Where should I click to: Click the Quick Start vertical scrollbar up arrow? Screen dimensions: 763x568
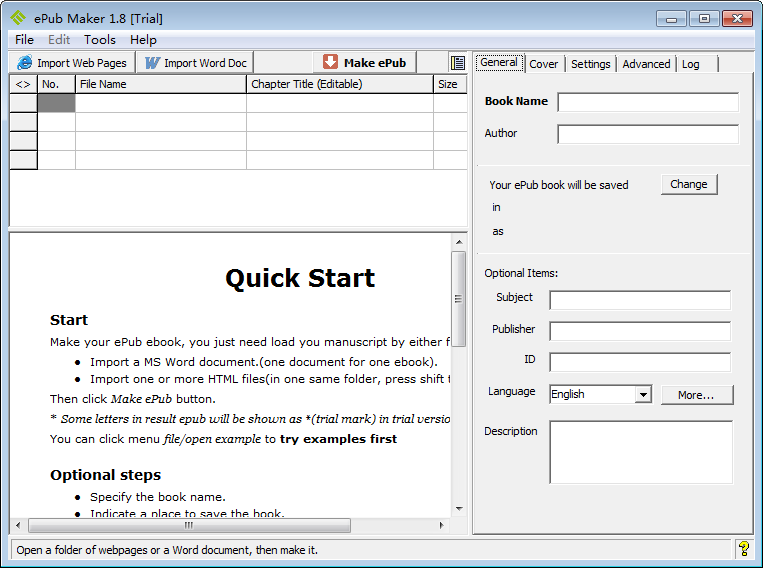tap(459, 242)
